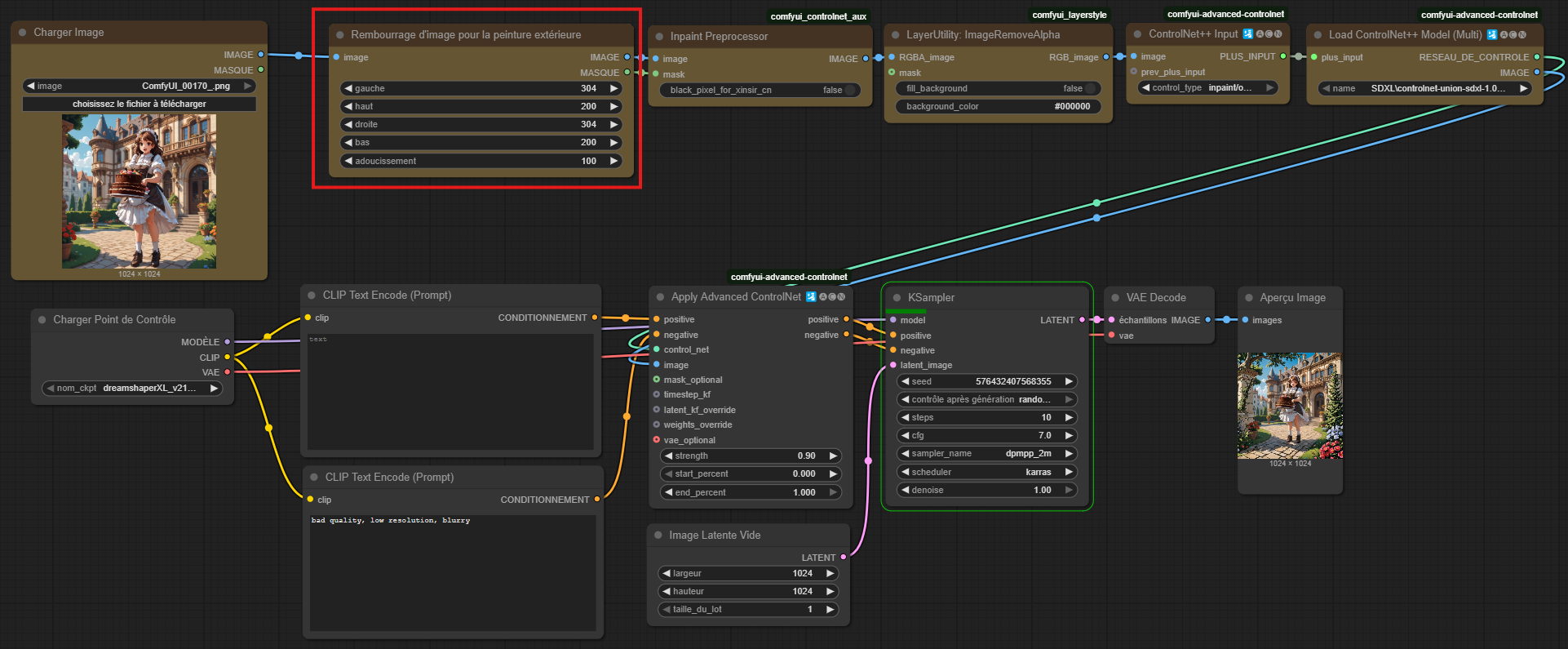Open the scheduler dropdown set to karras
Image resolution: width=1568 pixels, height=649 pixels.
(x=987, y=472)
